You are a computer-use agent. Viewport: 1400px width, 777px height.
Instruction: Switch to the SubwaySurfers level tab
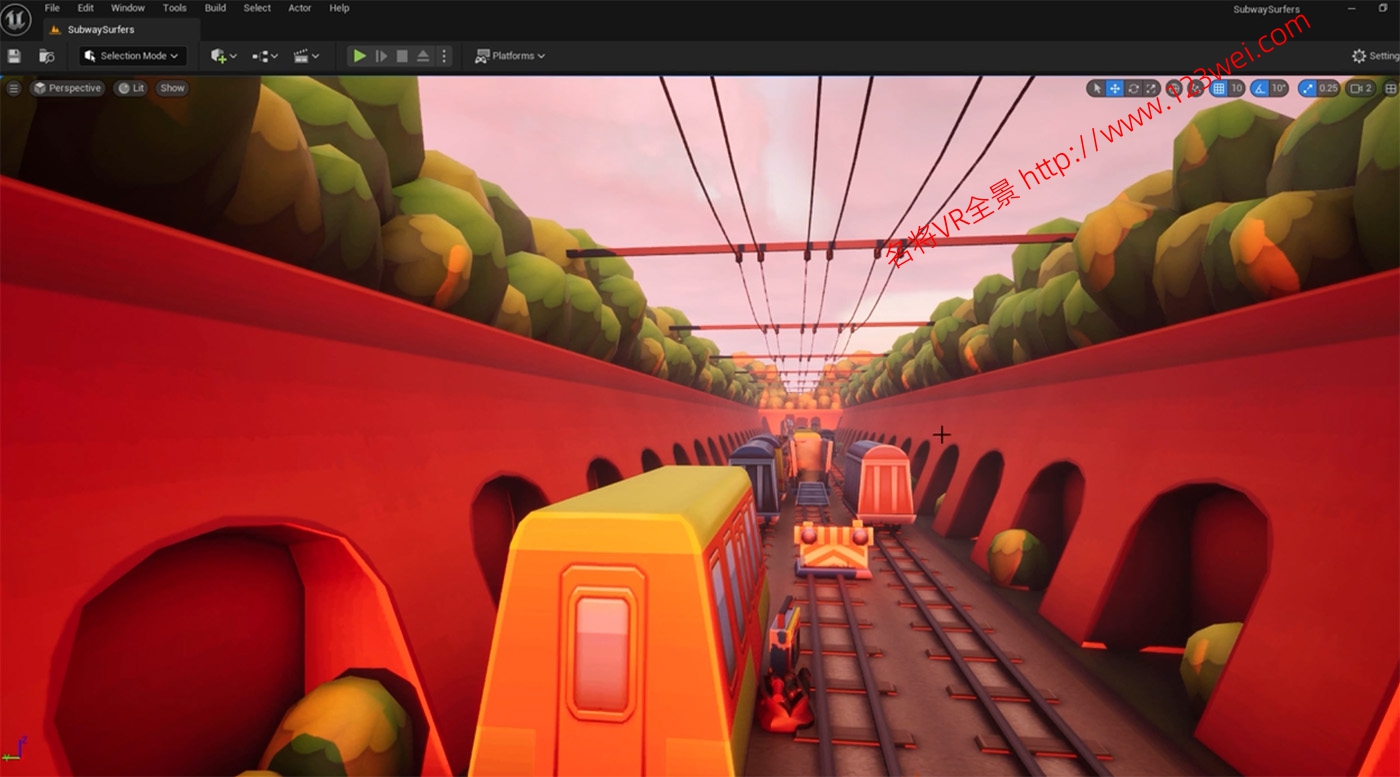coord(100,30)
